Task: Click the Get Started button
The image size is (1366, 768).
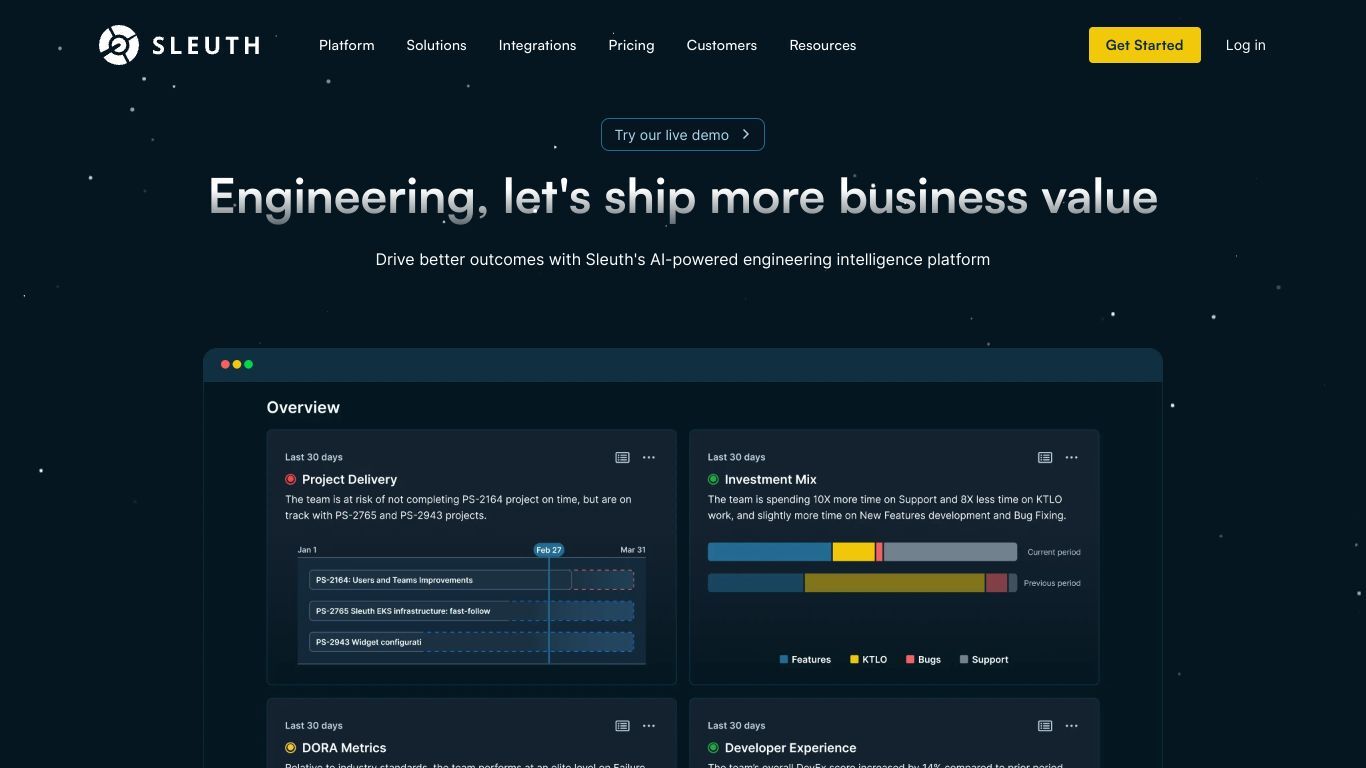Action: (1144, 45)
